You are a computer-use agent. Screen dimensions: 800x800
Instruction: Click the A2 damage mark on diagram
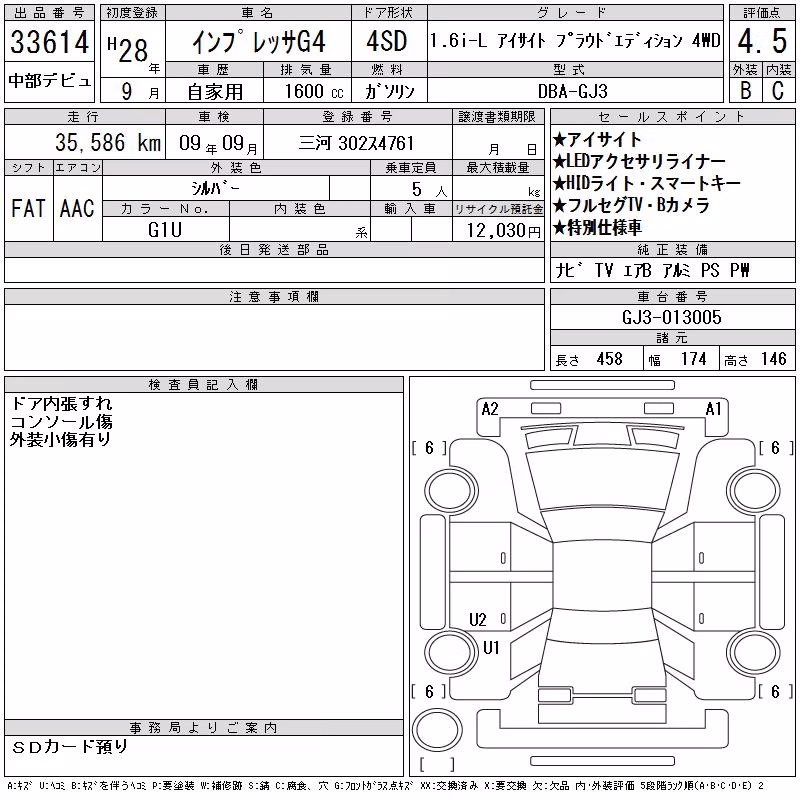tap(490, 409)
